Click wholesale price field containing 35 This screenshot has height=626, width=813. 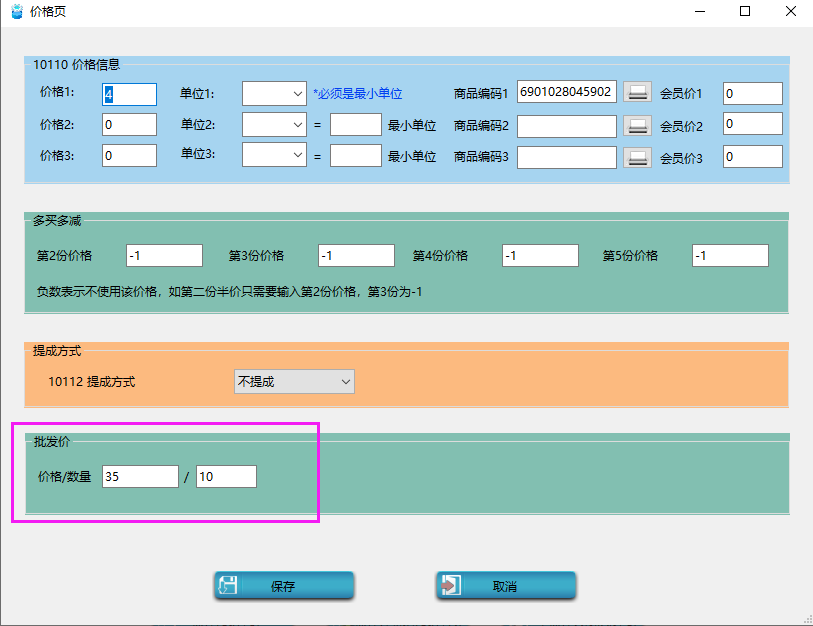141,477
